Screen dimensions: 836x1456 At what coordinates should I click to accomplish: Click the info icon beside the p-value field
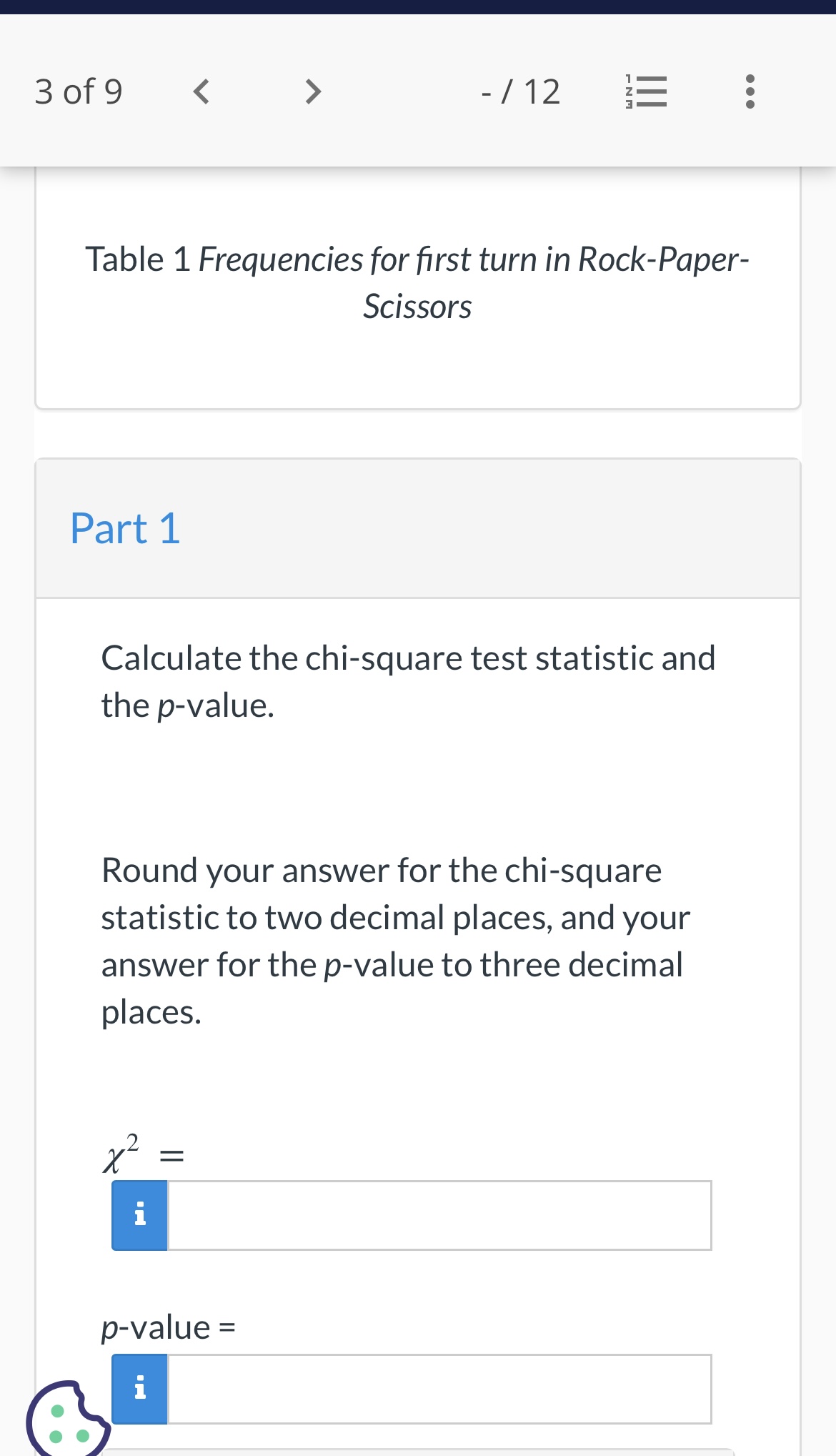tap(139, 1387)
